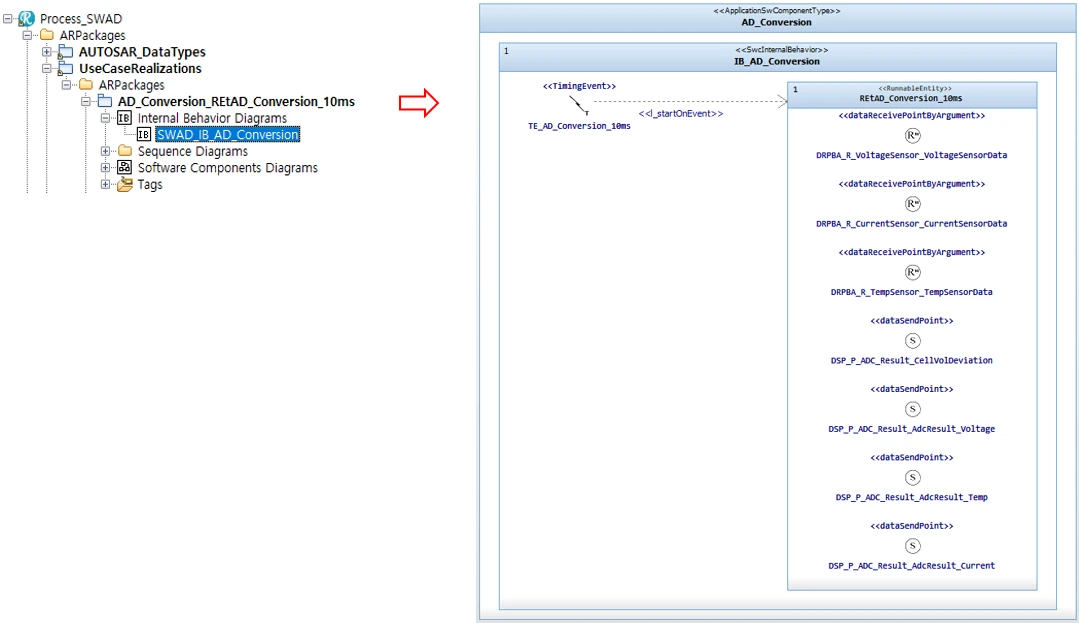
Task: Click the send point icon above DSP_P_ADC_Result_AdcResult_Temp
Action: pos(912,477)
